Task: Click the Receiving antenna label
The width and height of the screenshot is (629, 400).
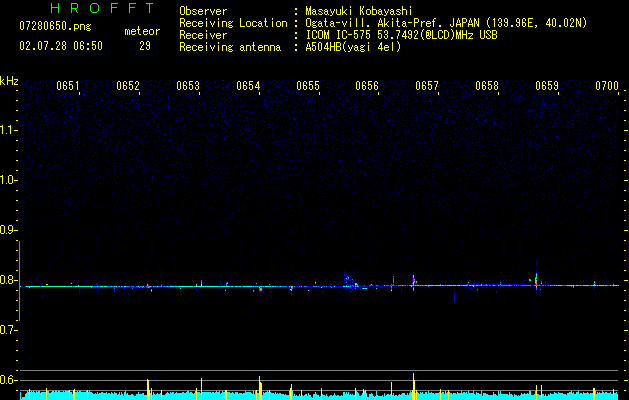Action: click(230, 47)
